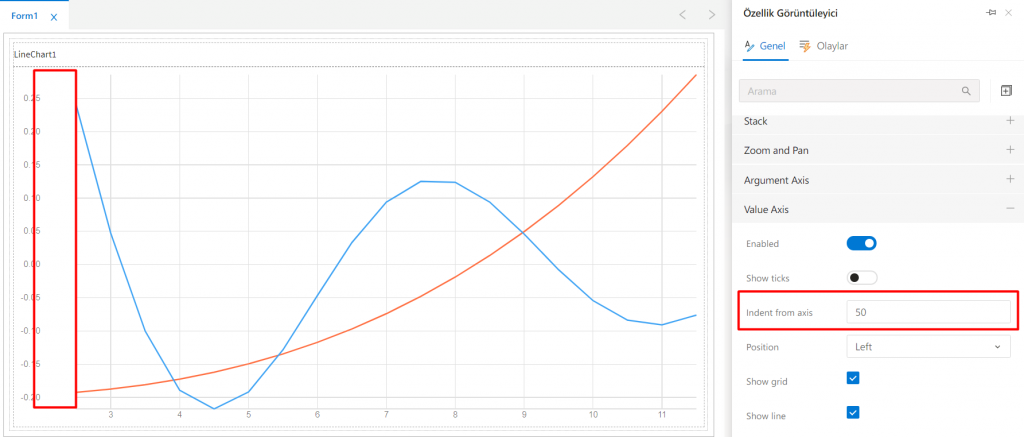
Task: Click the -0.20 value axis label
Action: [x=30, y=397]
